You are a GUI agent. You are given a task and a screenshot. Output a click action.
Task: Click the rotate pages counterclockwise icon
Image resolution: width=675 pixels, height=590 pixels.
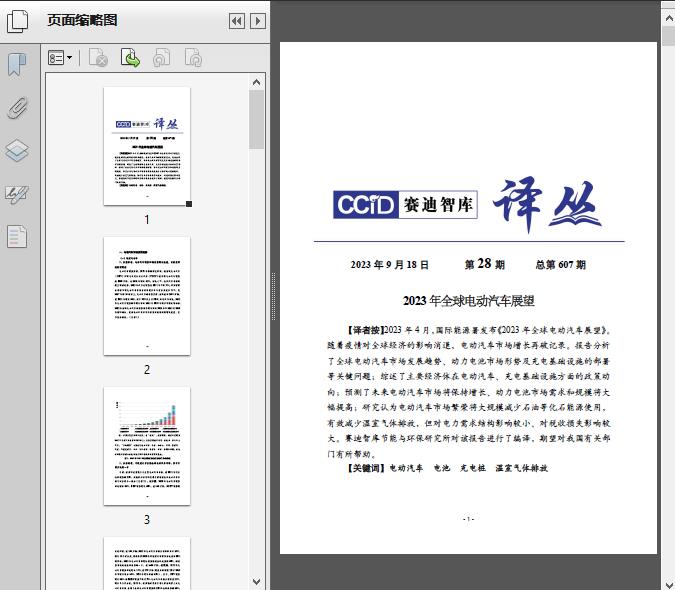point(161,58)
